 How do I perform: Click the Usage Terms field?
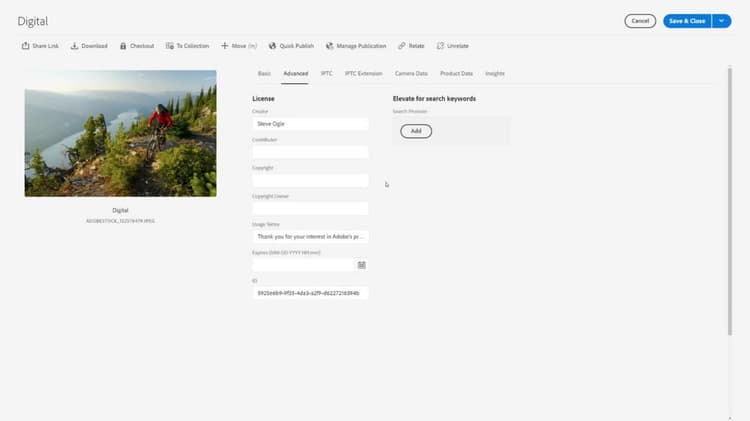[310, 237]
